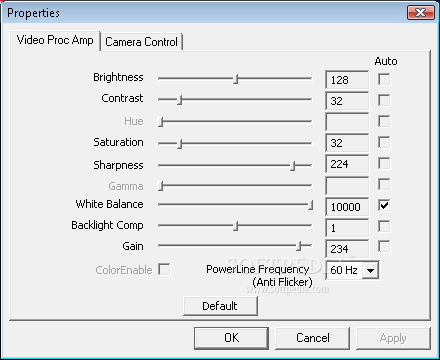Select the Contrast slider thumb
Viewport: 440px width, 360px height.
180,100
